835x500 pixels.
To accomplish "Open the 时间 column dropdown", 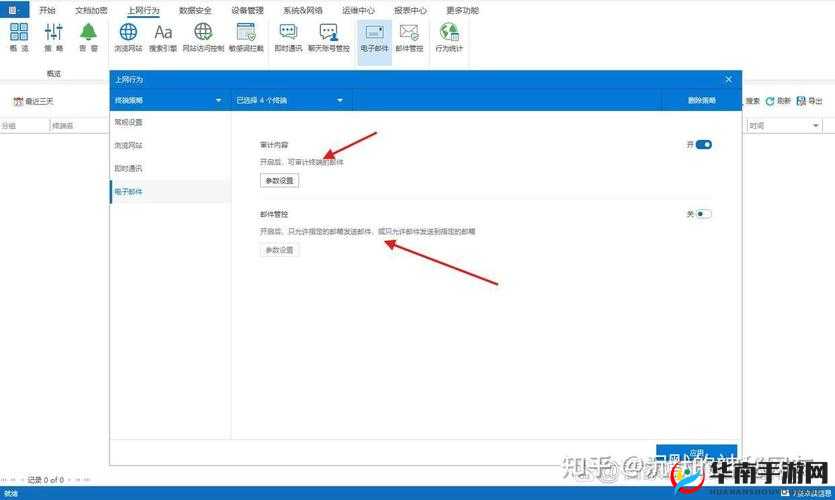I will pyautogui.click(x=815, y=126).
